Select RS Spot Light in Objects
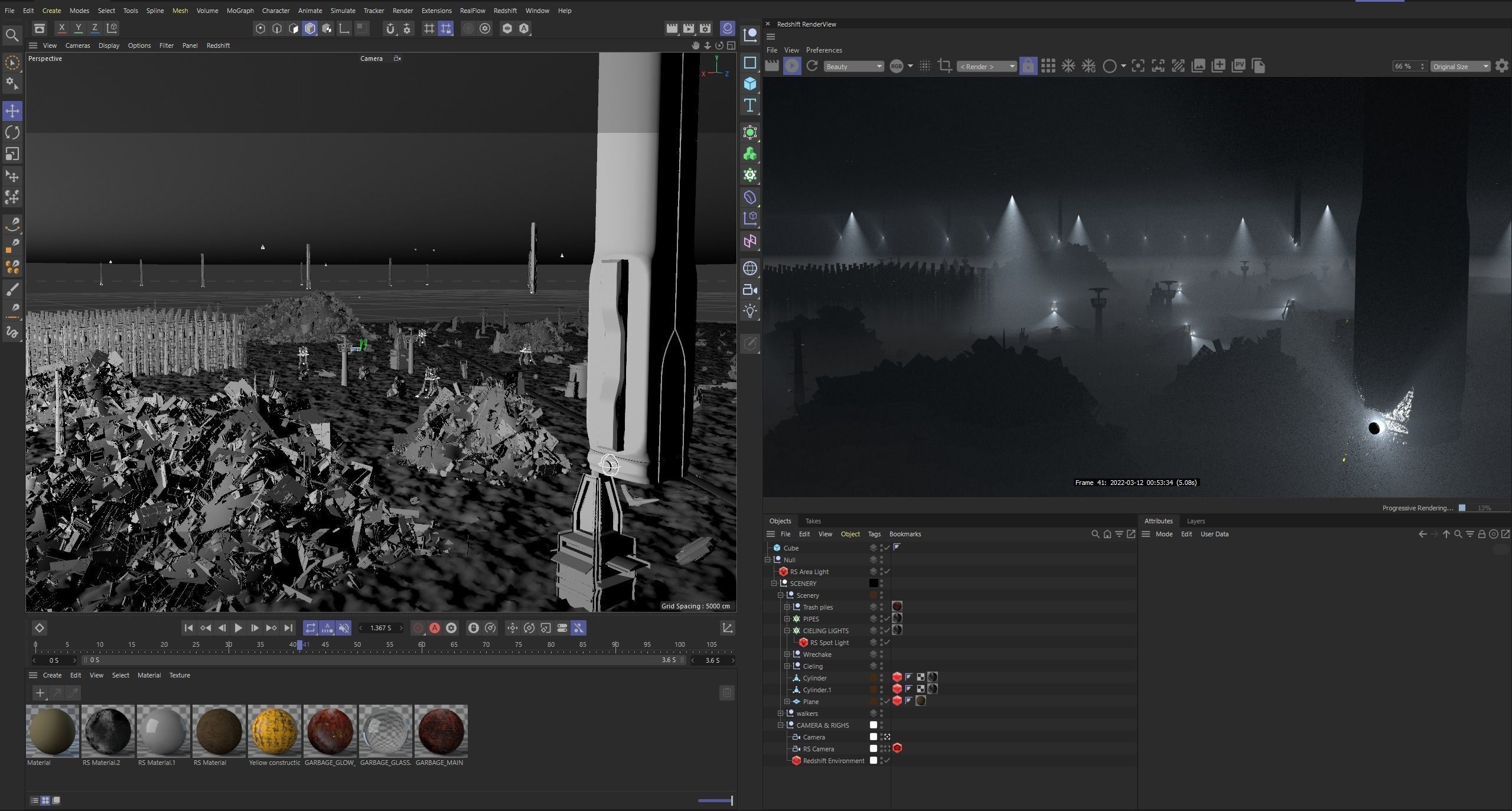Screen dimensions: 1512x811 [829, 643]
